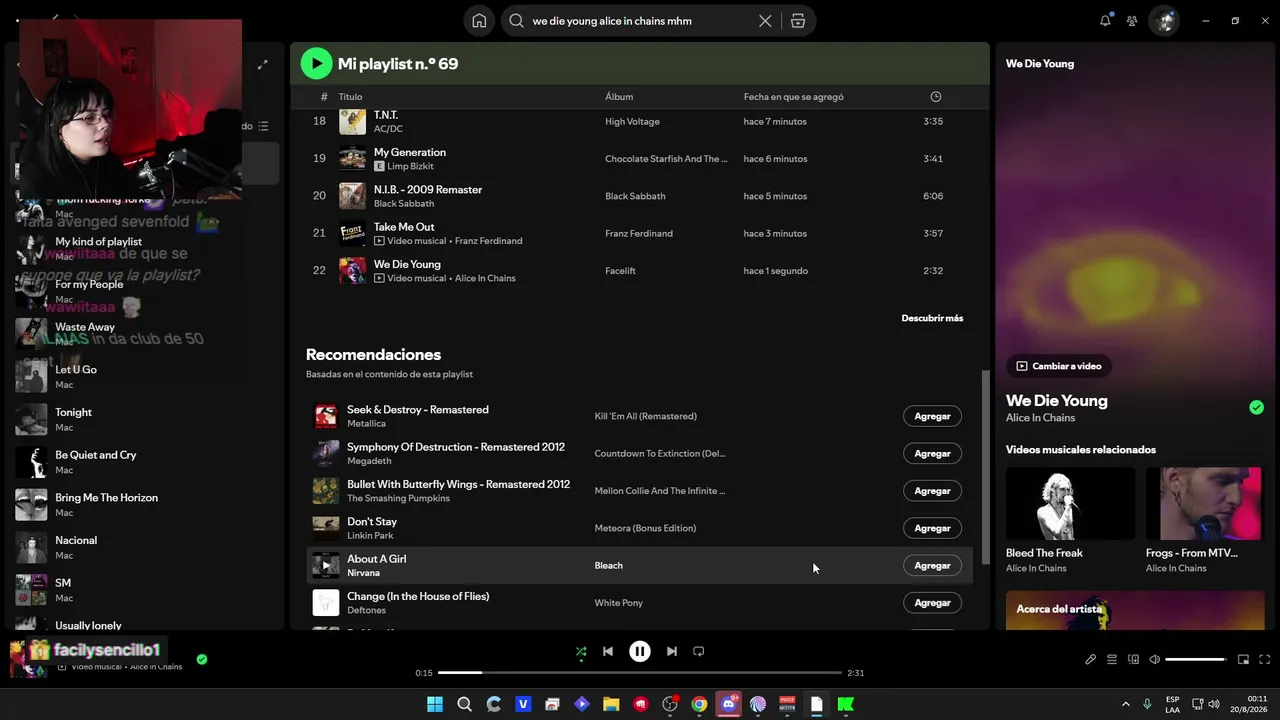1280x720 pixels.
Task: Open library list view options
Action: click(263, 126)
